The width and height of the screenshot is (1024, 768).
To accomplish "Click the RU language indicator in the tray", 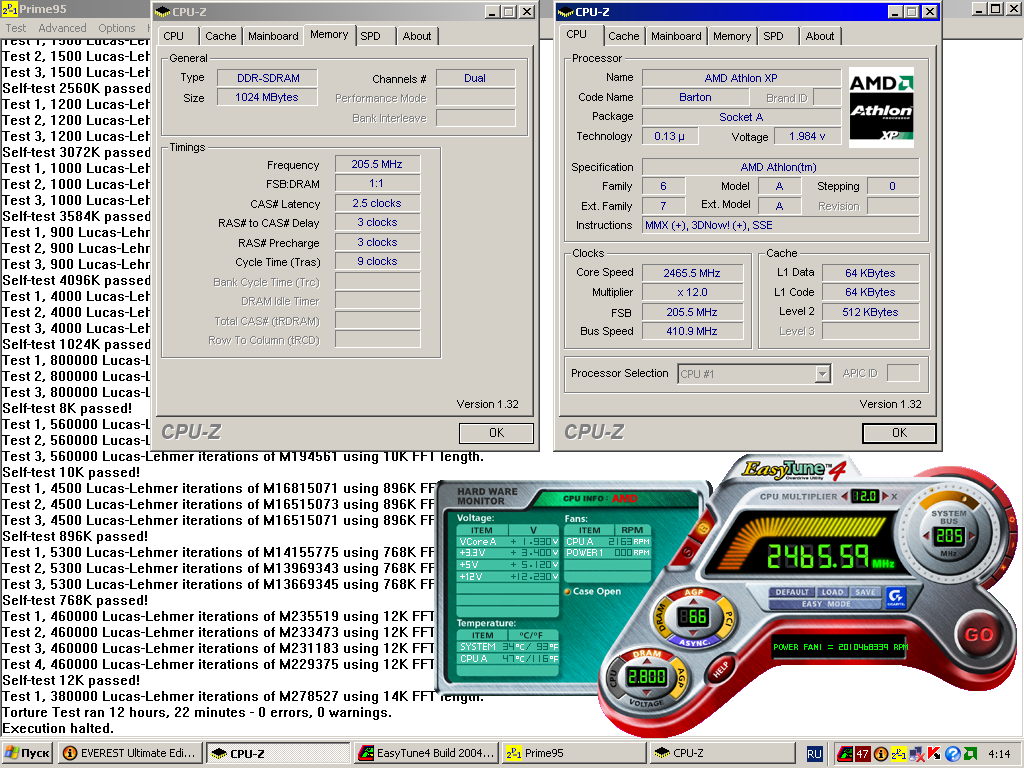I will tap(814, 753).
